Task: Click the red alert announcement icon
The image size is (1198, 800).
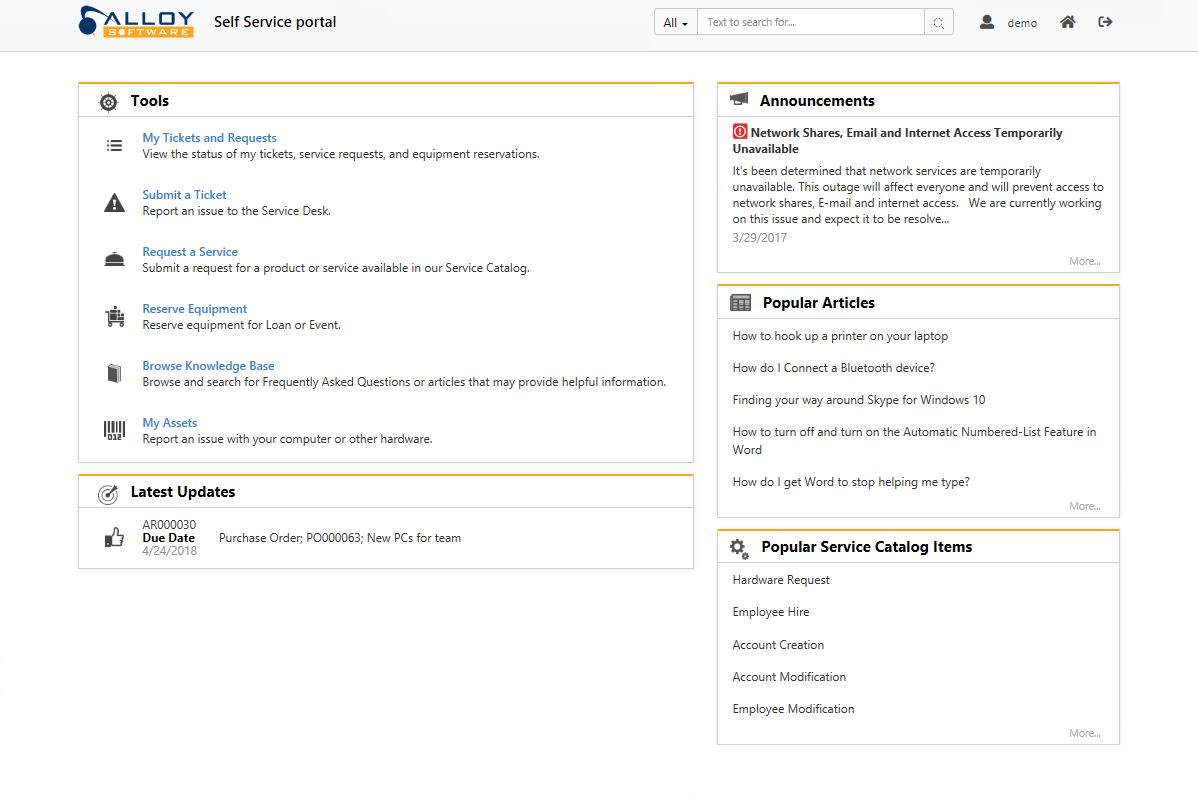Action: 740,131
